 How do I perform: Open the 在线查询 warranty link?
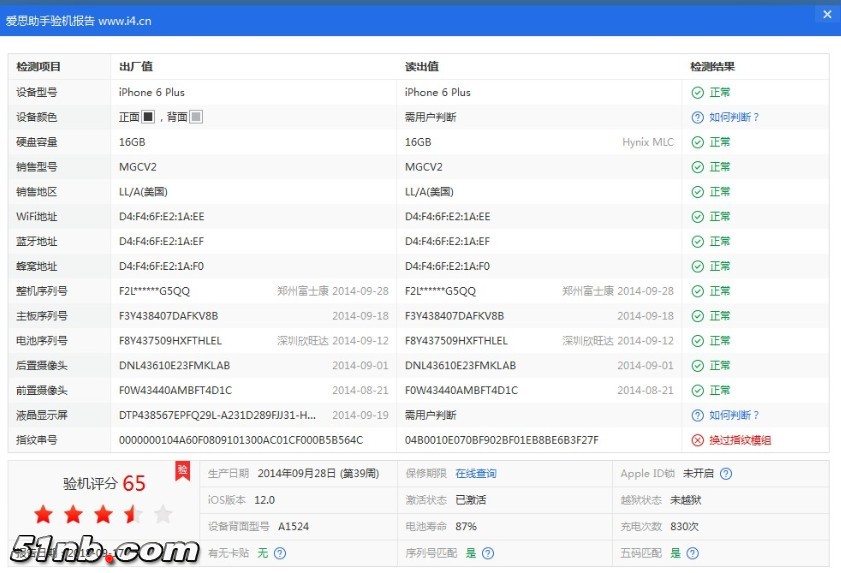pos(475,474)
